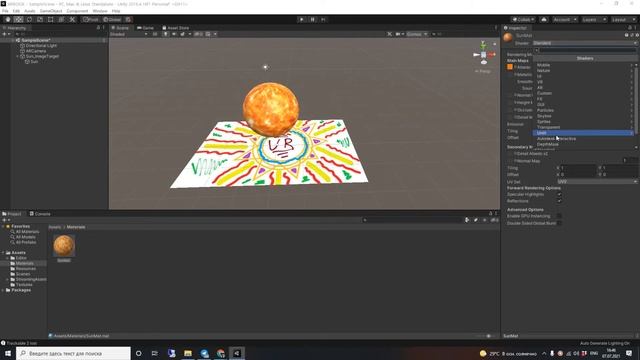640x360 pixels.
Task: Toggle grid snapping button in top toolbar
Action: [x=128, y=19]
